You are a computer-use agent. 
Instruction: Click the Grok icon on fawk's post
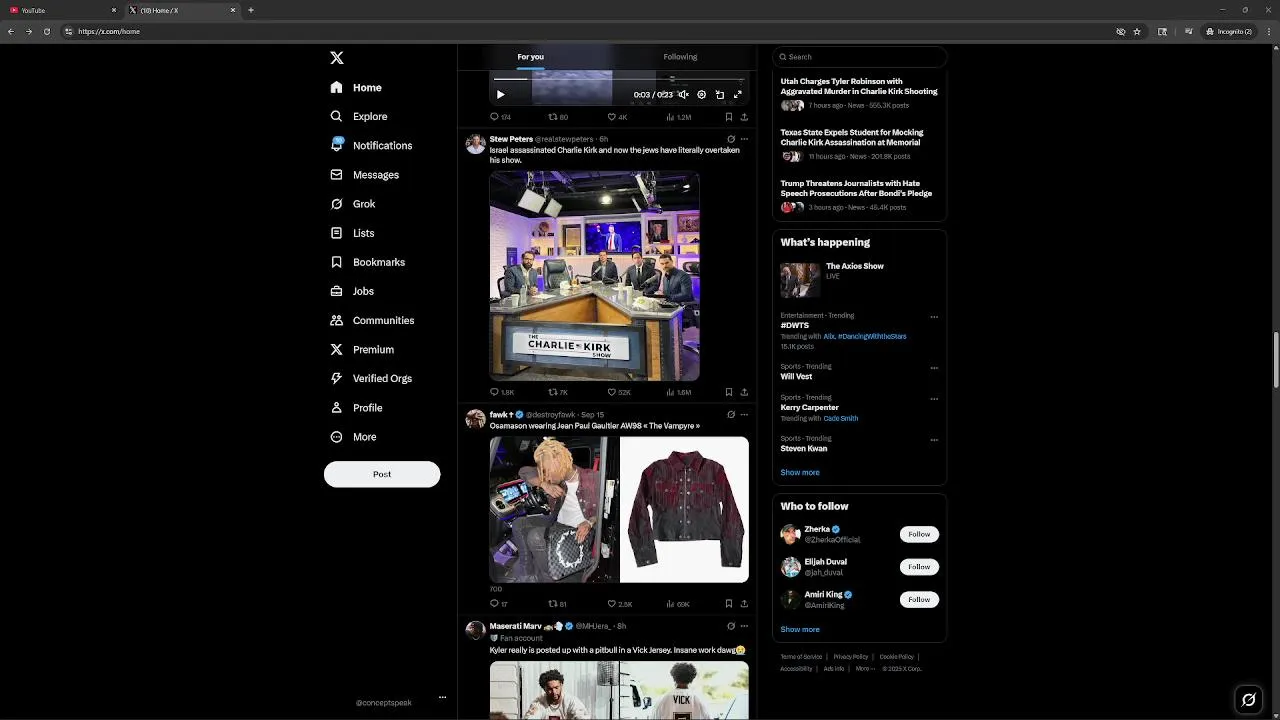(731, 415)
